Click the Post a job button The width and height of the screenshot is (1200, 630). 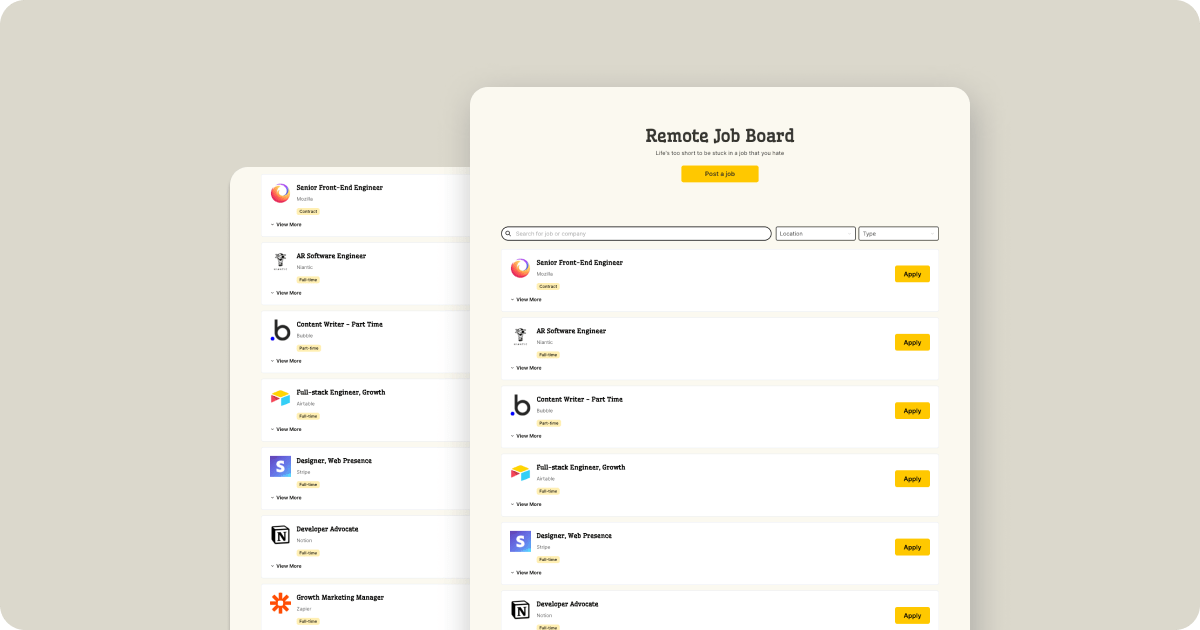tap(720, 174)
